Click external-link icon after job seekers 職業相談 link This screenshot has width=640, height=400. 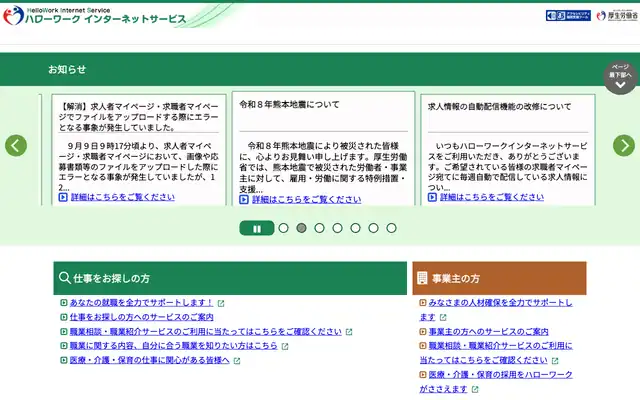(x=349, y=332)
